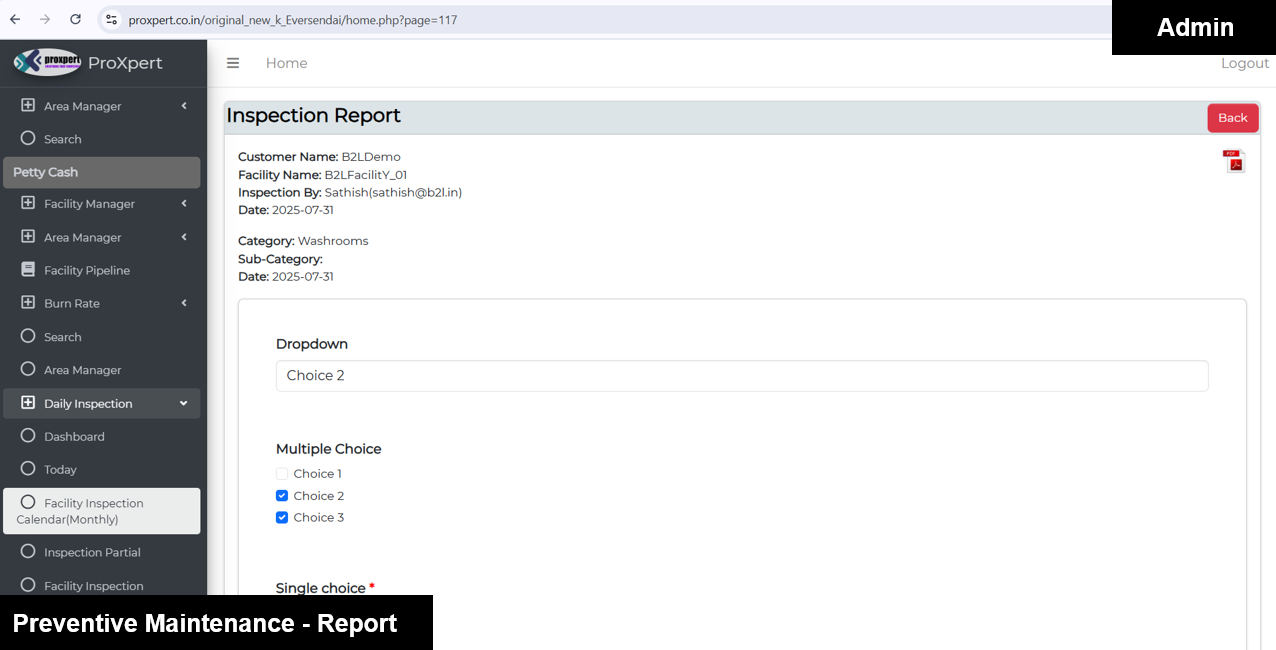Toggle the hamburger sidebar menu icon
1276x650 pixels.
coord(233,63)
